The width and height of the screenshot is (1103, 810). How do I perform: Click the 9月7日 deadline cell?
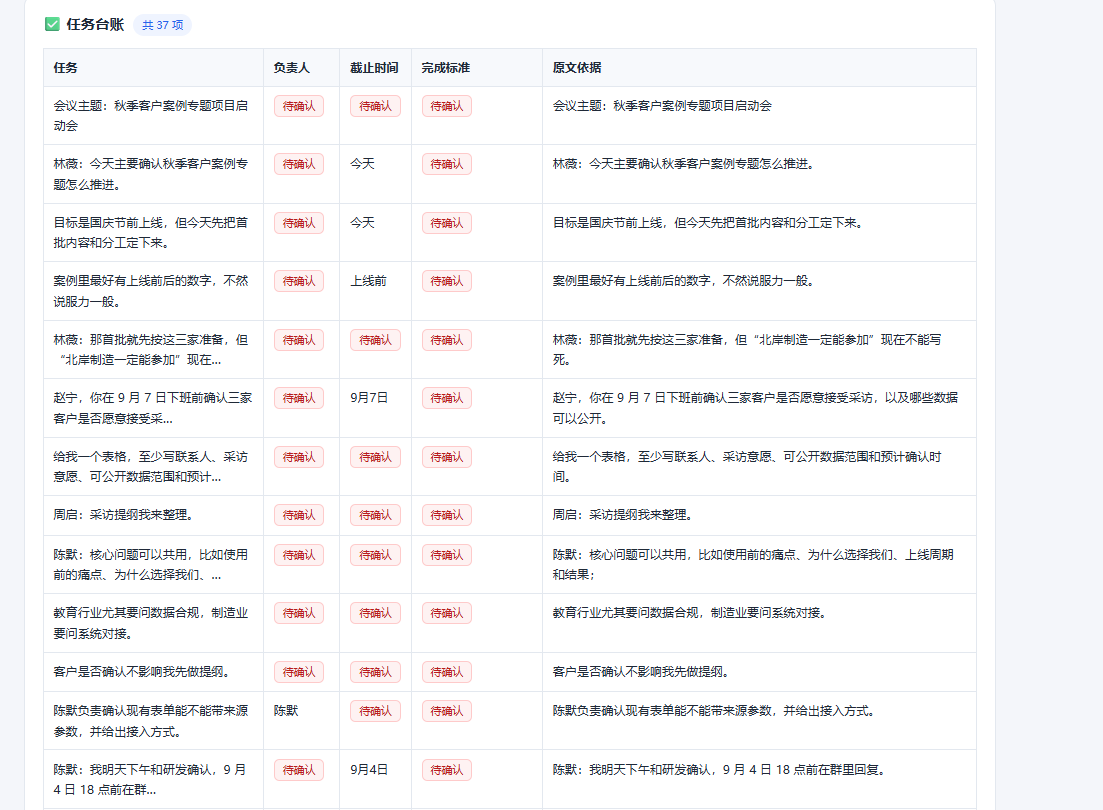[369, 398]
